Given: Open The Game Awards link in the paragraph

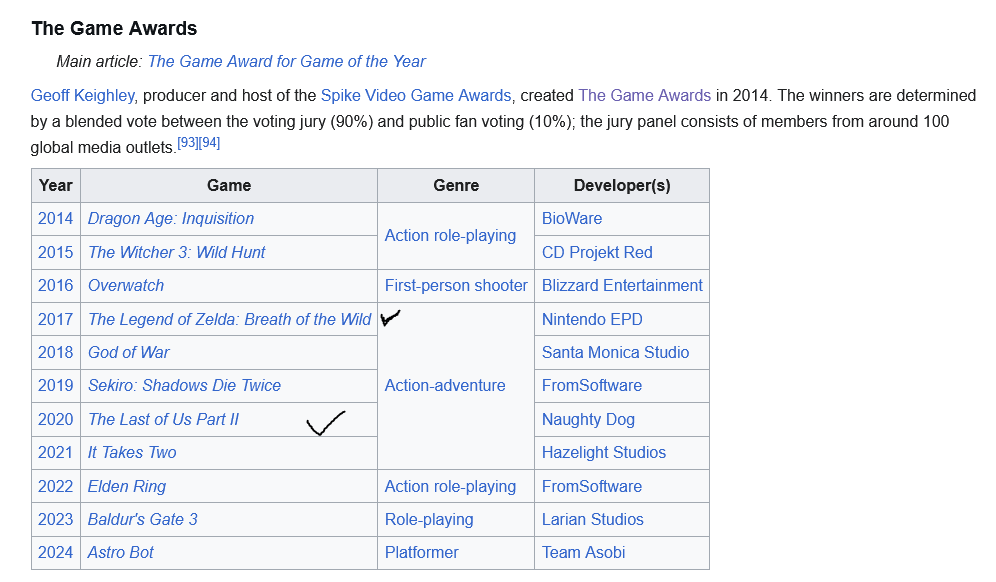Looking at the screenshot, I should tap(644, 95).
